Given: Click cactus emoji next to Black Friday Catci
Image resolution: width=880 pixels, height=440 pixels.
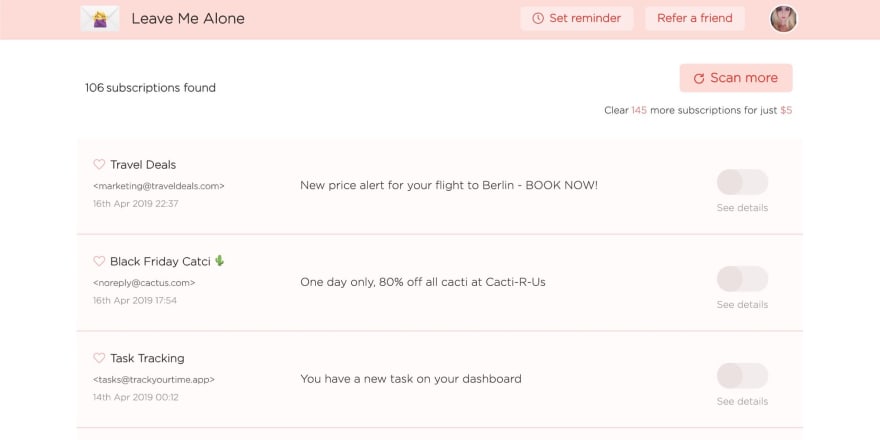Looking at the screenshot, I should pyautogui.click(x=219, y=261).
